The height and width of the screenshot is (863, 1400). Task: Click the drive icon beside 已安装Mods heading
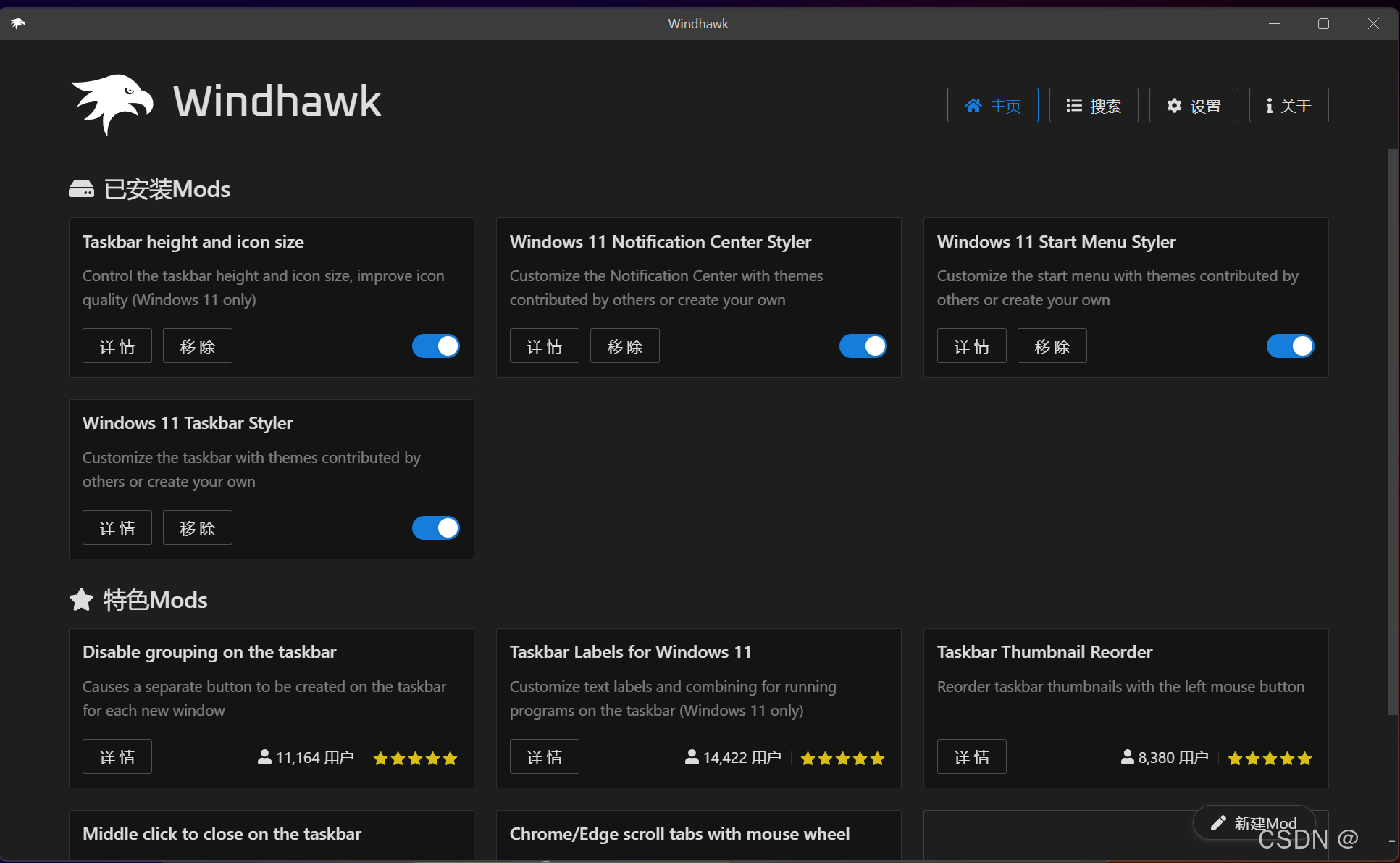coord(81,188)
